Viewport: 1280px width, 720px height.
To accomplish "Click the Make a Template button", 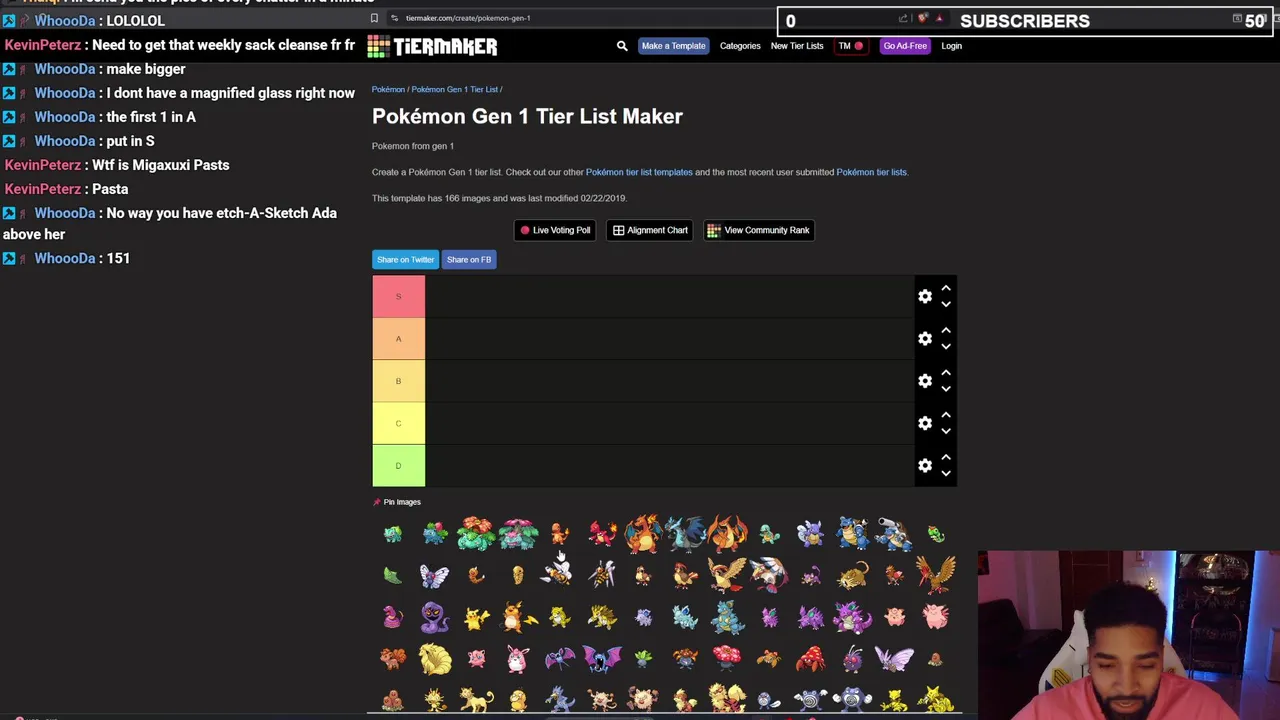I will tap(673, 46).
